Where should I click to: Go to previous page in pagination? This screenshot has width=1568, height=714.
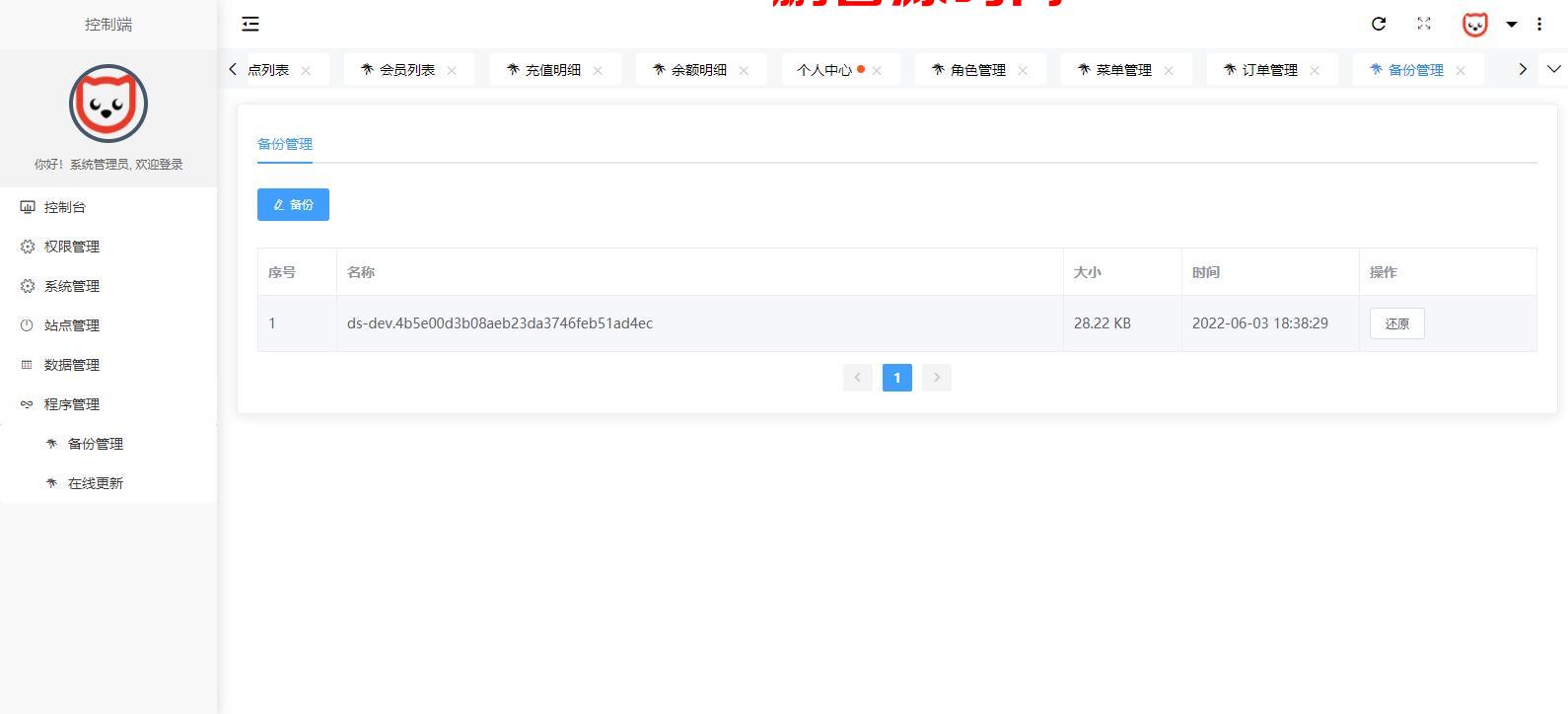coord(858,378)
